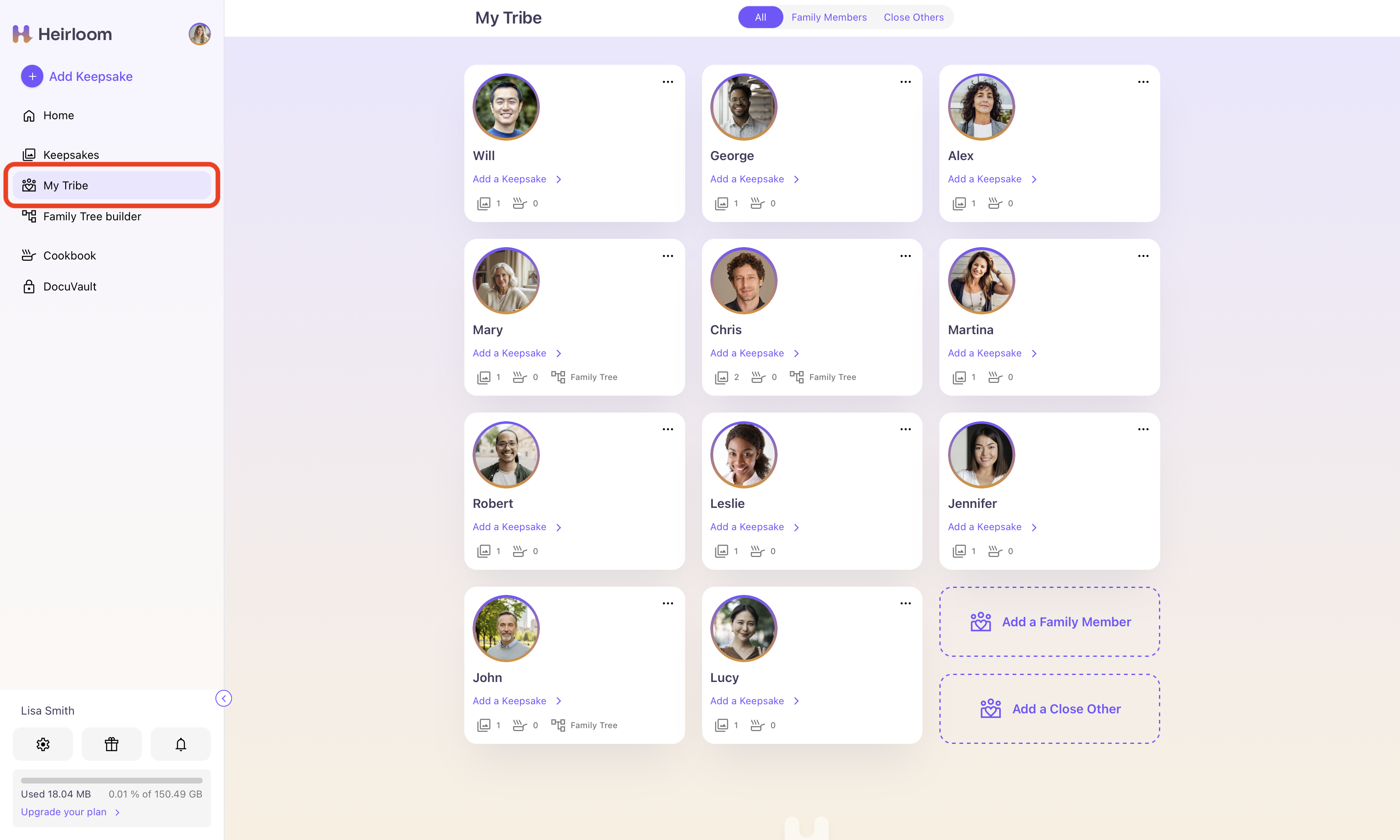Click the purple plus Add Keepsake icon
The height and width of the screenshot is (840, 1400).
click(32, 76)
